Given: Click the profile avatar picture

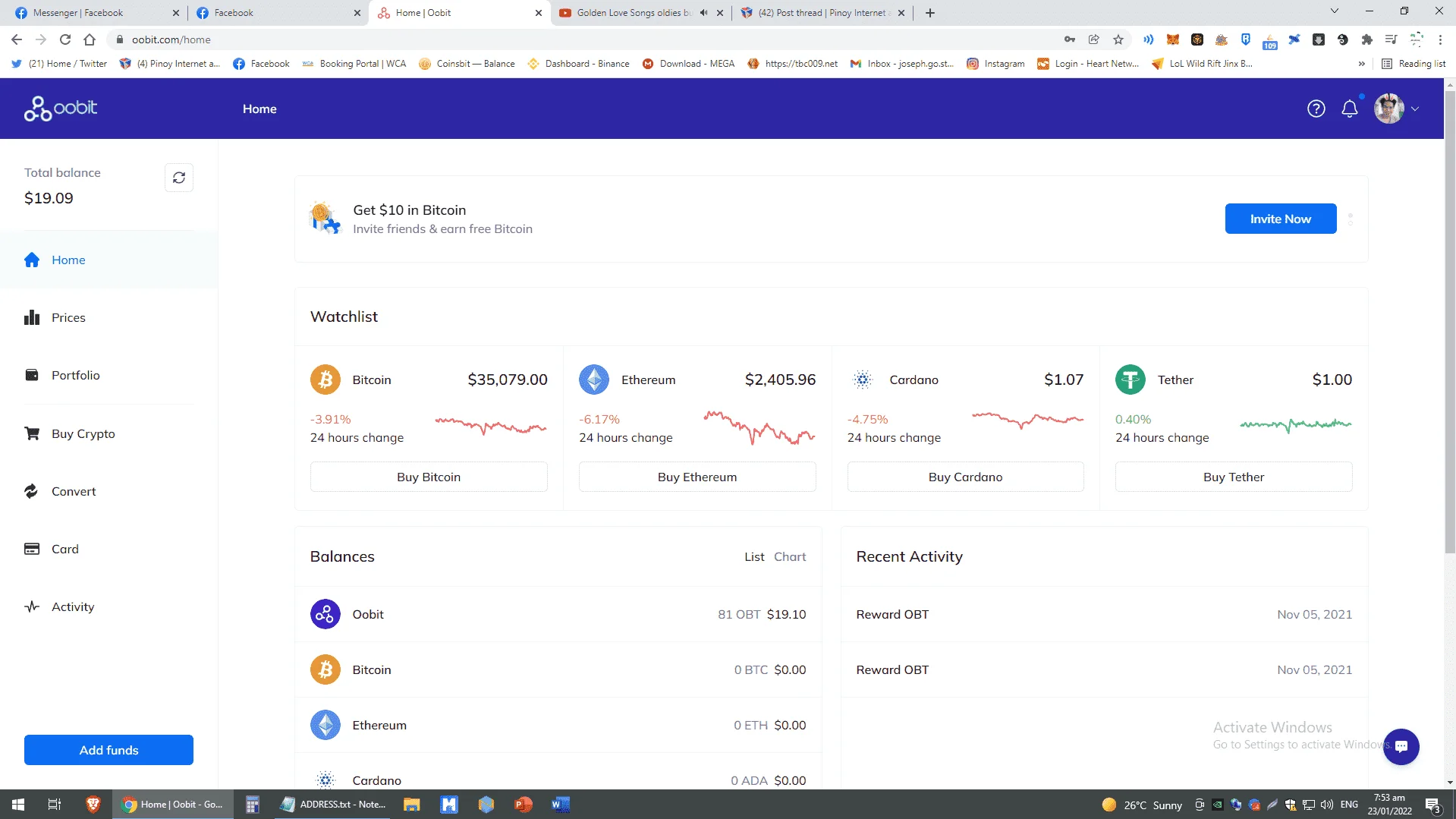Looking at the screenshot, I should [1389, 109].
